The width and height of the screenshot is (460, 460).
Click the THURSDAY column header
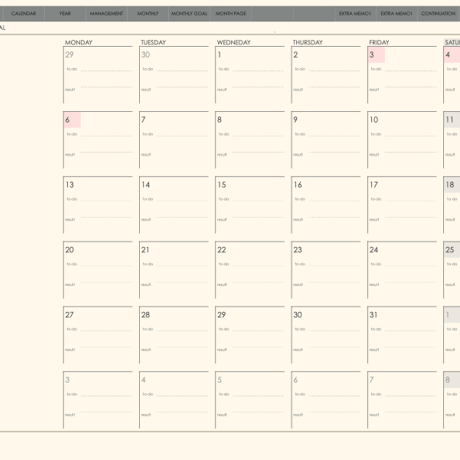pyautogui.click(x=308, y=42)
